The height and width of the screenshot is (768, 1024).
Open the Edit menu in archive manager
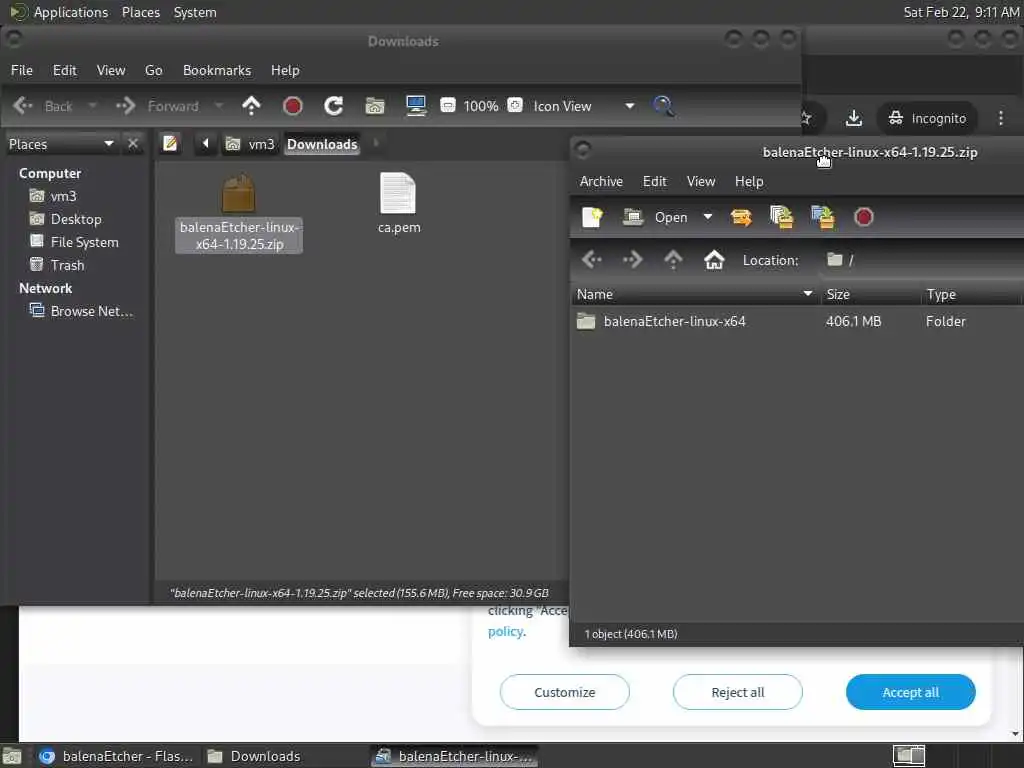pos(654,181)
